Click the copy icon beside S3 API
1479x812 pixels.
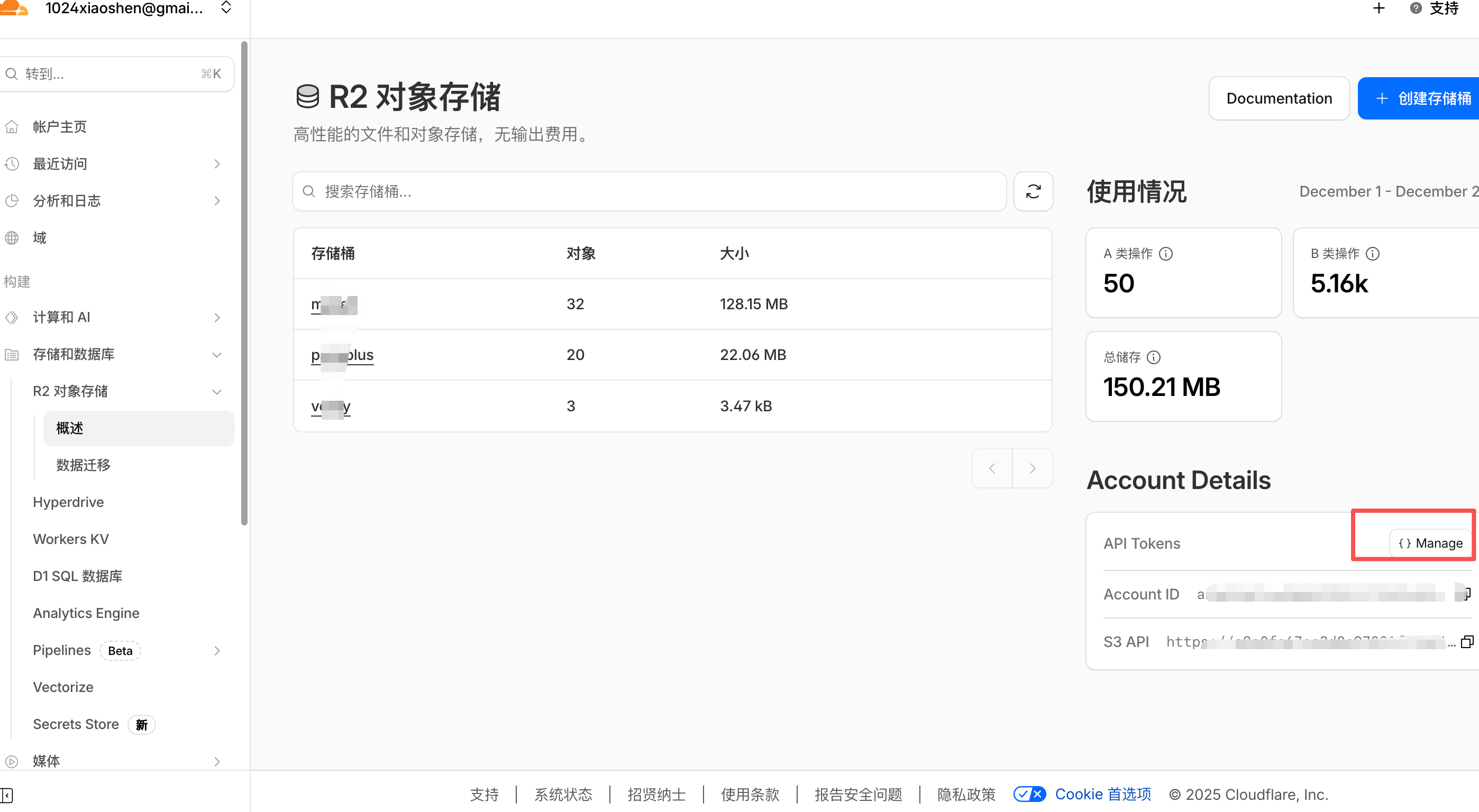1466,642
